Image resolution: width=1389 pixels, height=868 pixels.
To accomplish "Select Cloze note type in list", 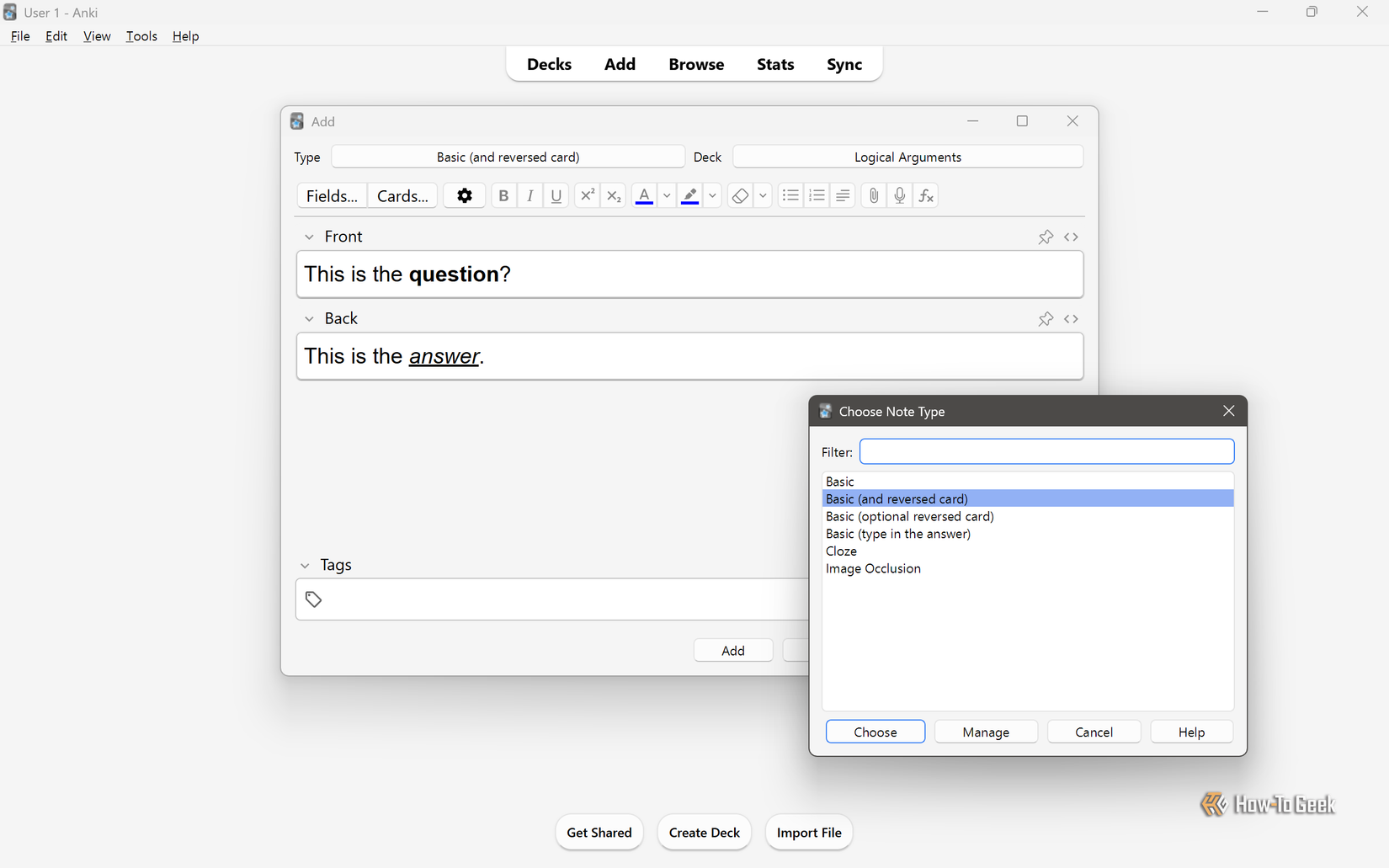I will pyautogui.click(x=1027, y=551).
